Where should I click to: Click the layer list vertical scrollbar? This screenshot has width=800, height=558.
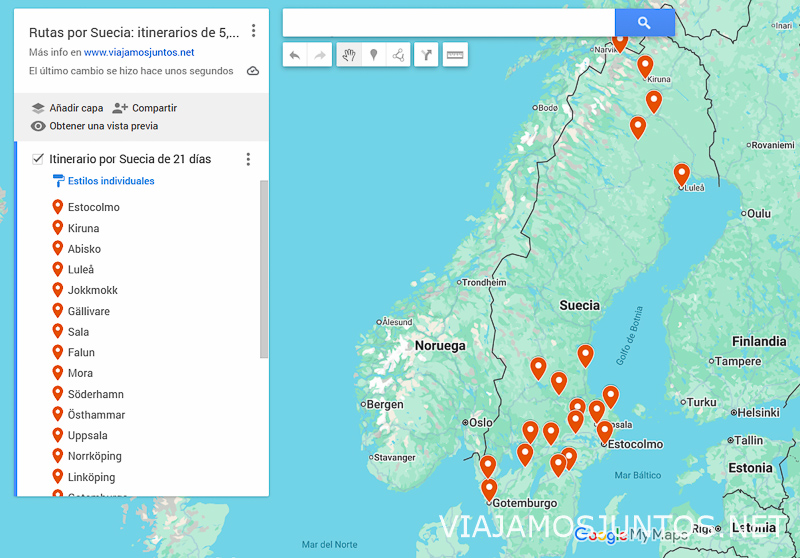(x=264, y=269)
